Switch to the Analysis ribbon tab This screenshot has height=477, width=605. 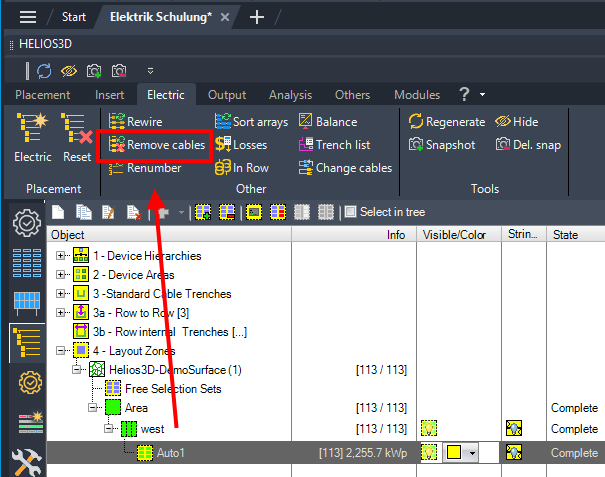[x=290, y=95]
